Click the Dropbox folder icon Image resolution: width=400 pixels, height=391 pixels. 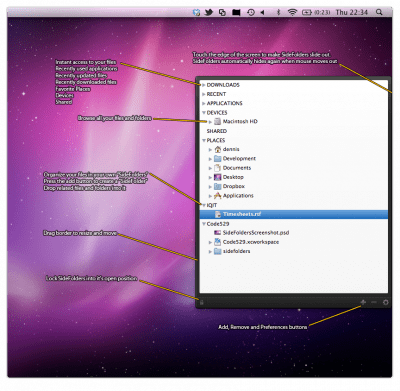point(217,186)
